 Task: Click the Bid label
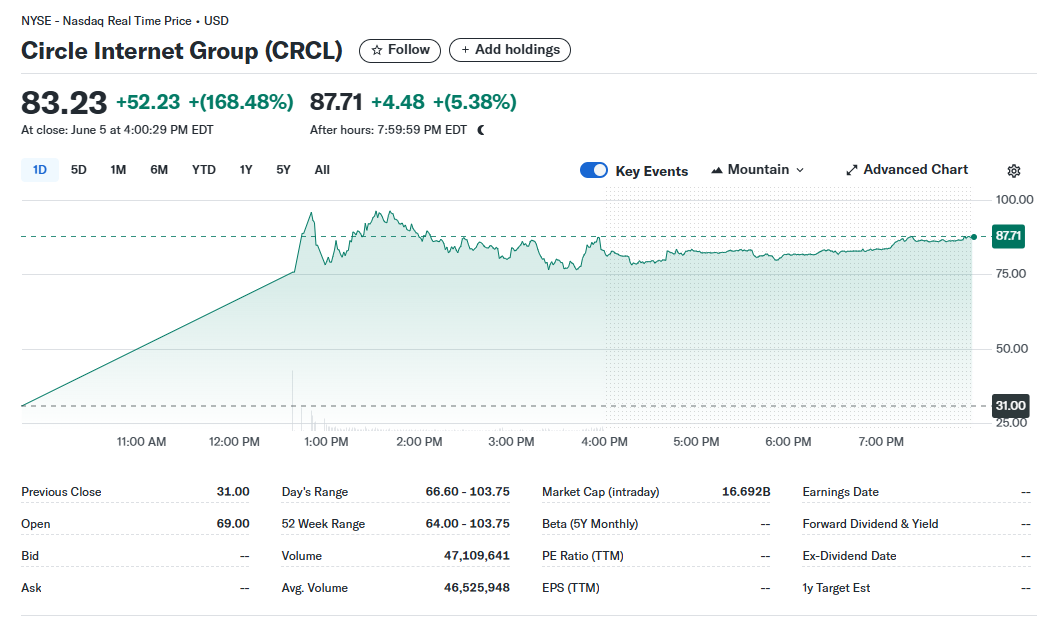[x=30, y=556]
